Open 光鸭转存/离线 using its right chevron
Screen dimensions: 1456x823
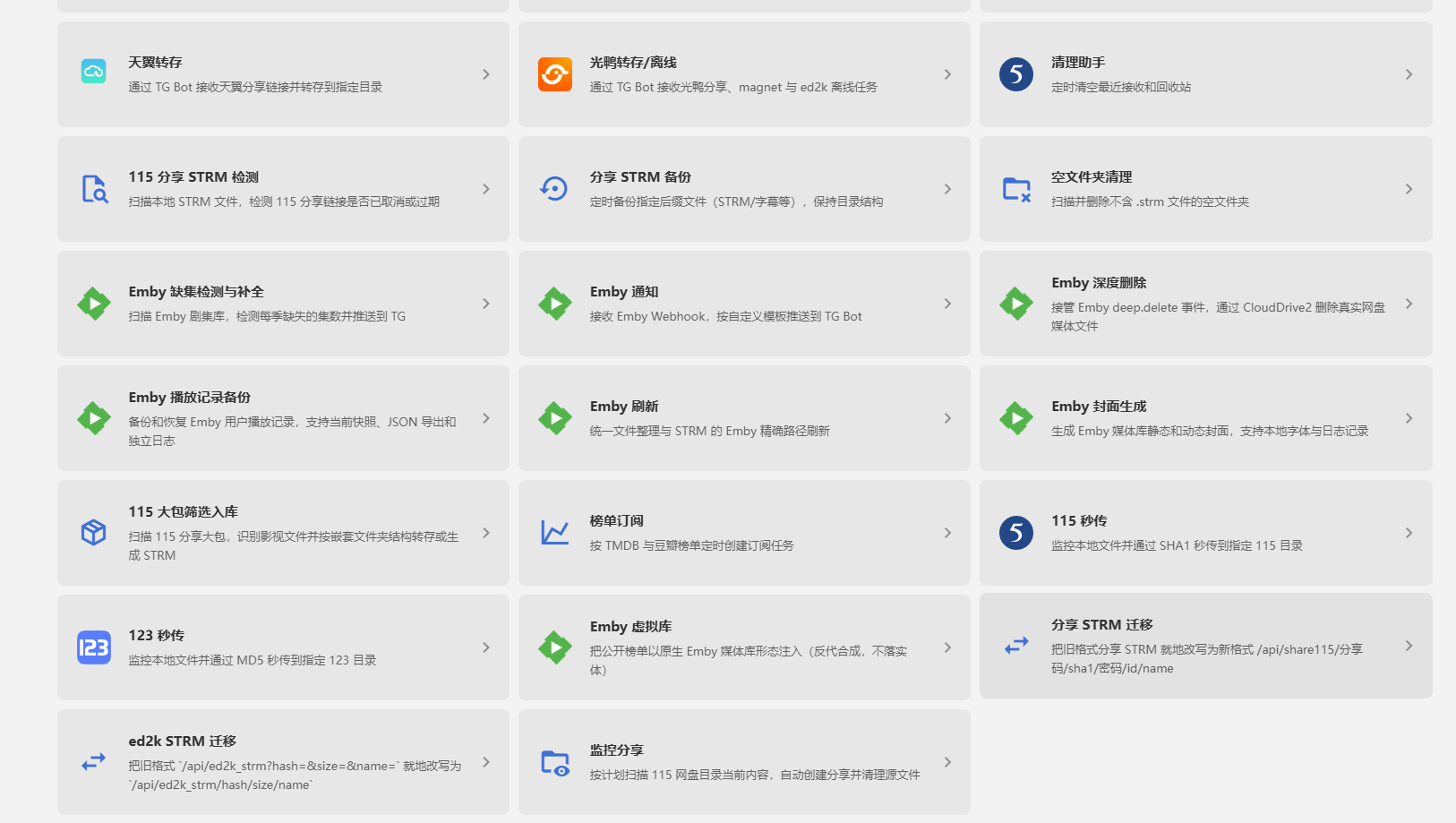click(x=947, y=74)
